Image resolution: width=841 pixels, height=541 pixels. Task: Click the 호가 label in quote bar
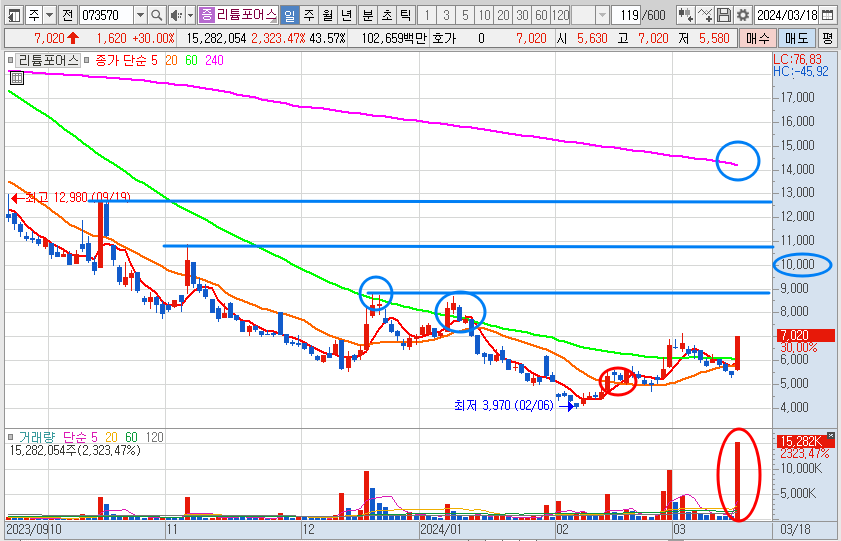click(x=444, y=38)
